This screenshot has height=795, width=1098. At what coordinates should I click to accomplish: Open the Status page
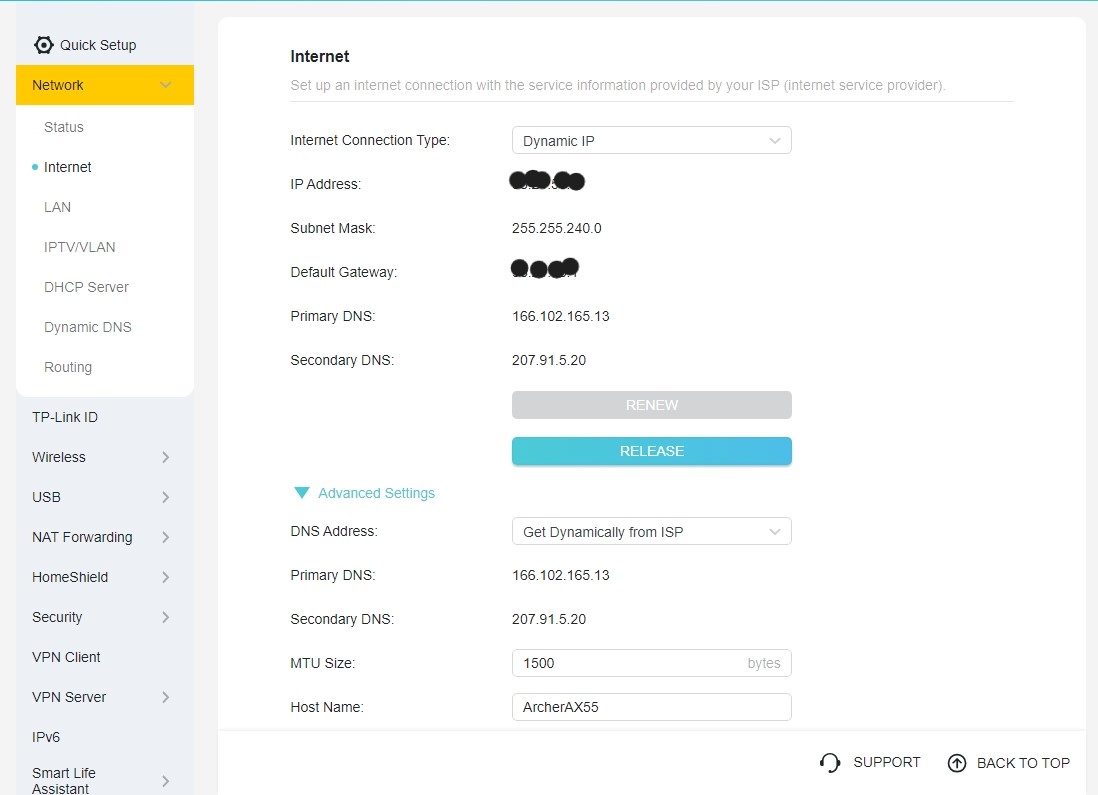click(64, 127)
